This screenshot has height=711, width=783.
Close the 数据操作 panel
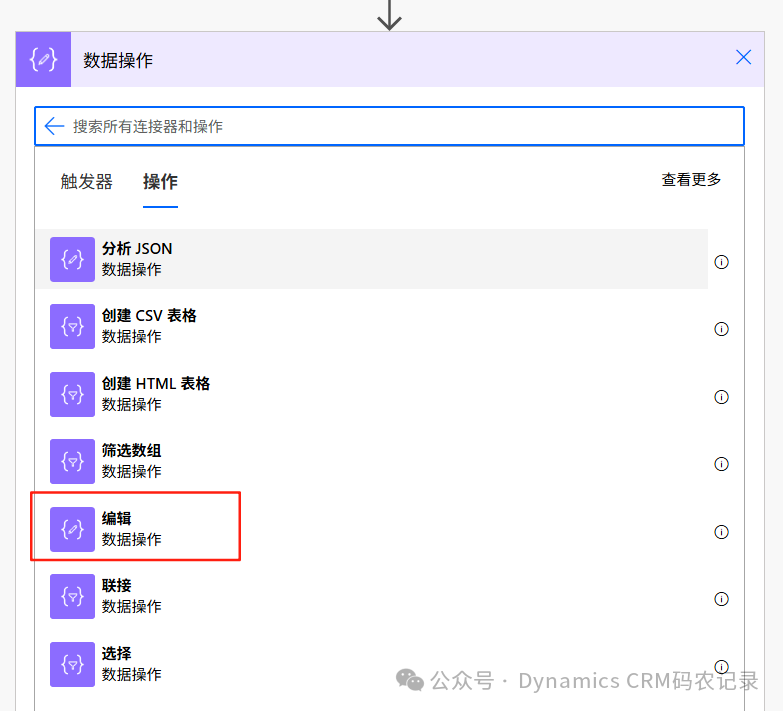pos(743,57)
